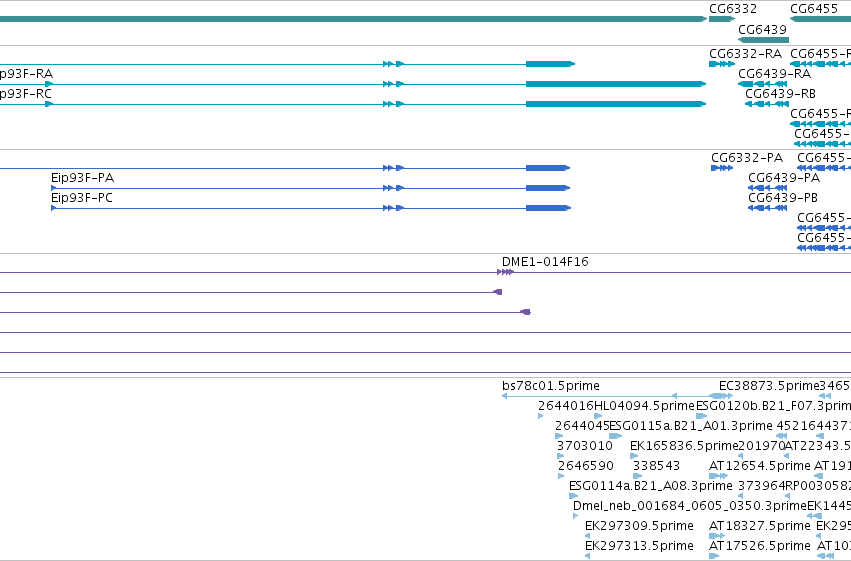This screenshot has height=561, width=851.
Task: Click the HL04094.5prime EST label
Action: [x=645, y=406]
